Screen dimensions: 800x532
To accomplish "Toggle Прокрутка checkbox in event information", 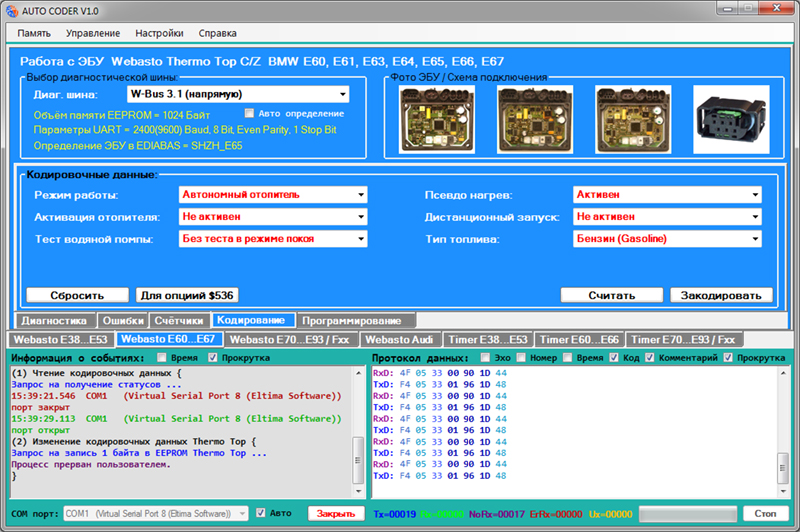I will [x=212, y=358].
